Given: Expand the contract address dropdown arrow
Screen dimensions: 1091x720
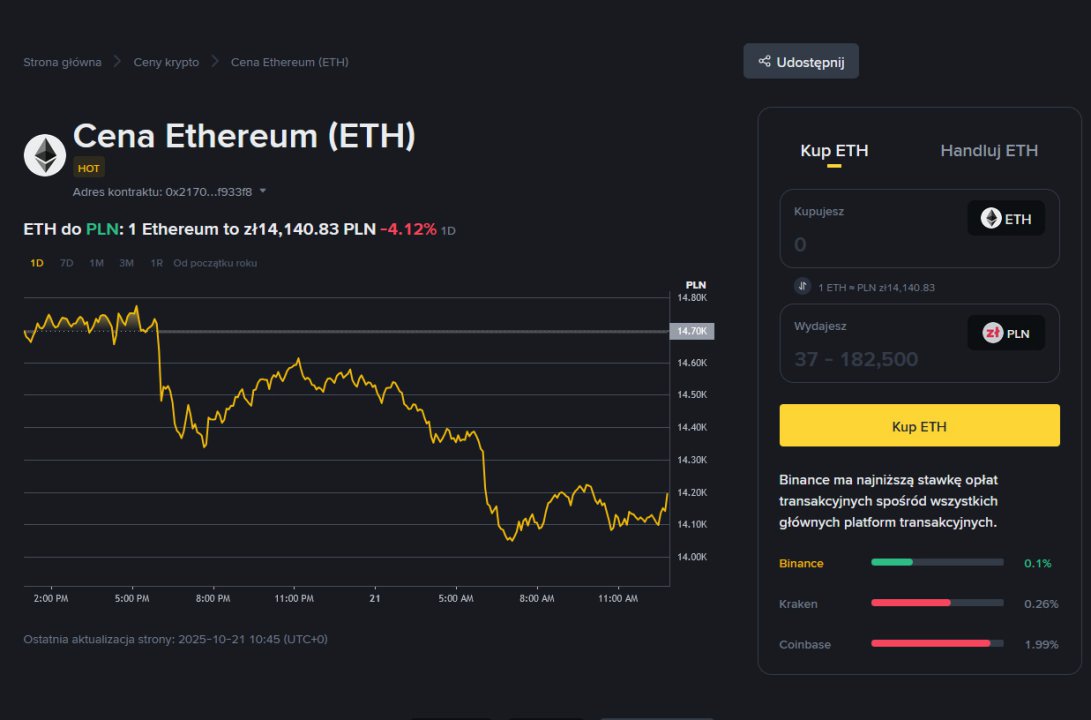Looking at the screenshot, I should (263, 190).
